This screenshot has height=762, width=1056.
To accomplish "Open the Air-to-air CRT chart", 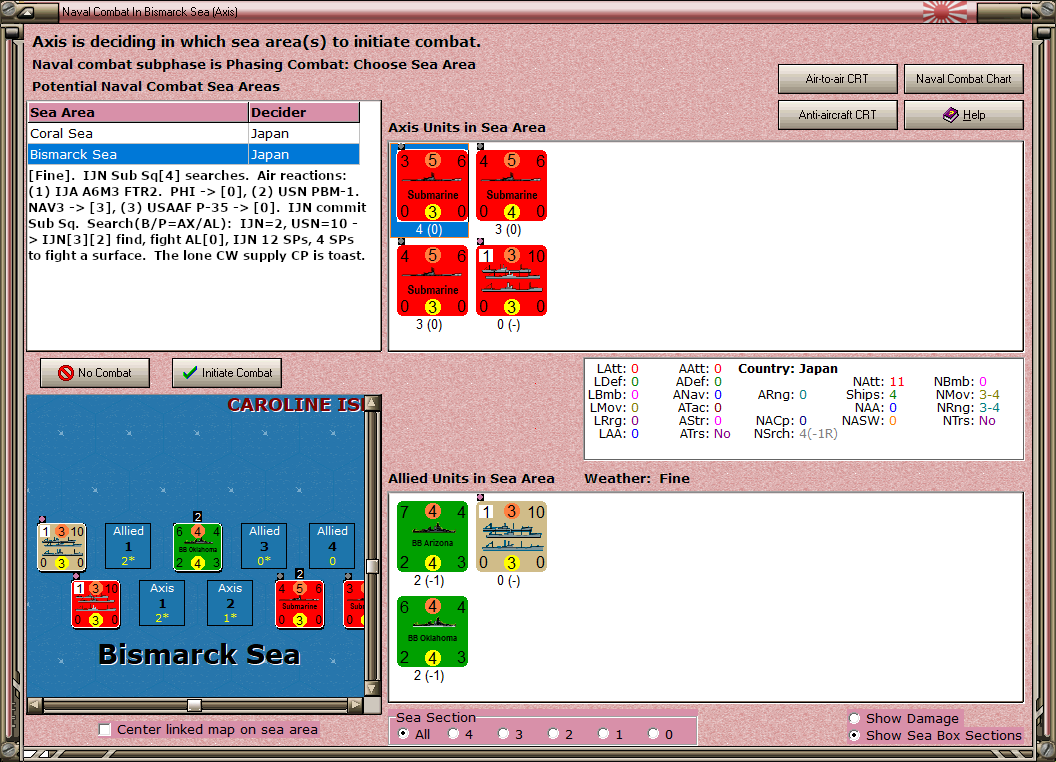I will pos(837,79).
